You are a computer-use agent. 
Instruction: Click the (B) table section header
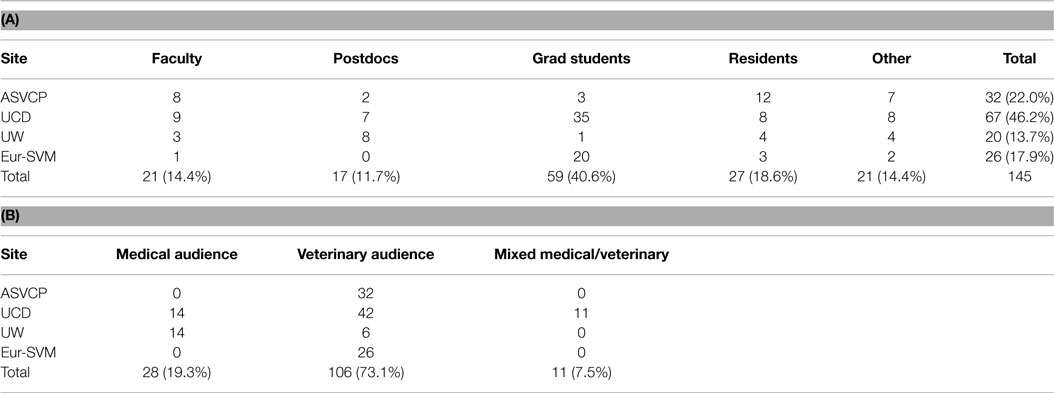click(527, 216)
